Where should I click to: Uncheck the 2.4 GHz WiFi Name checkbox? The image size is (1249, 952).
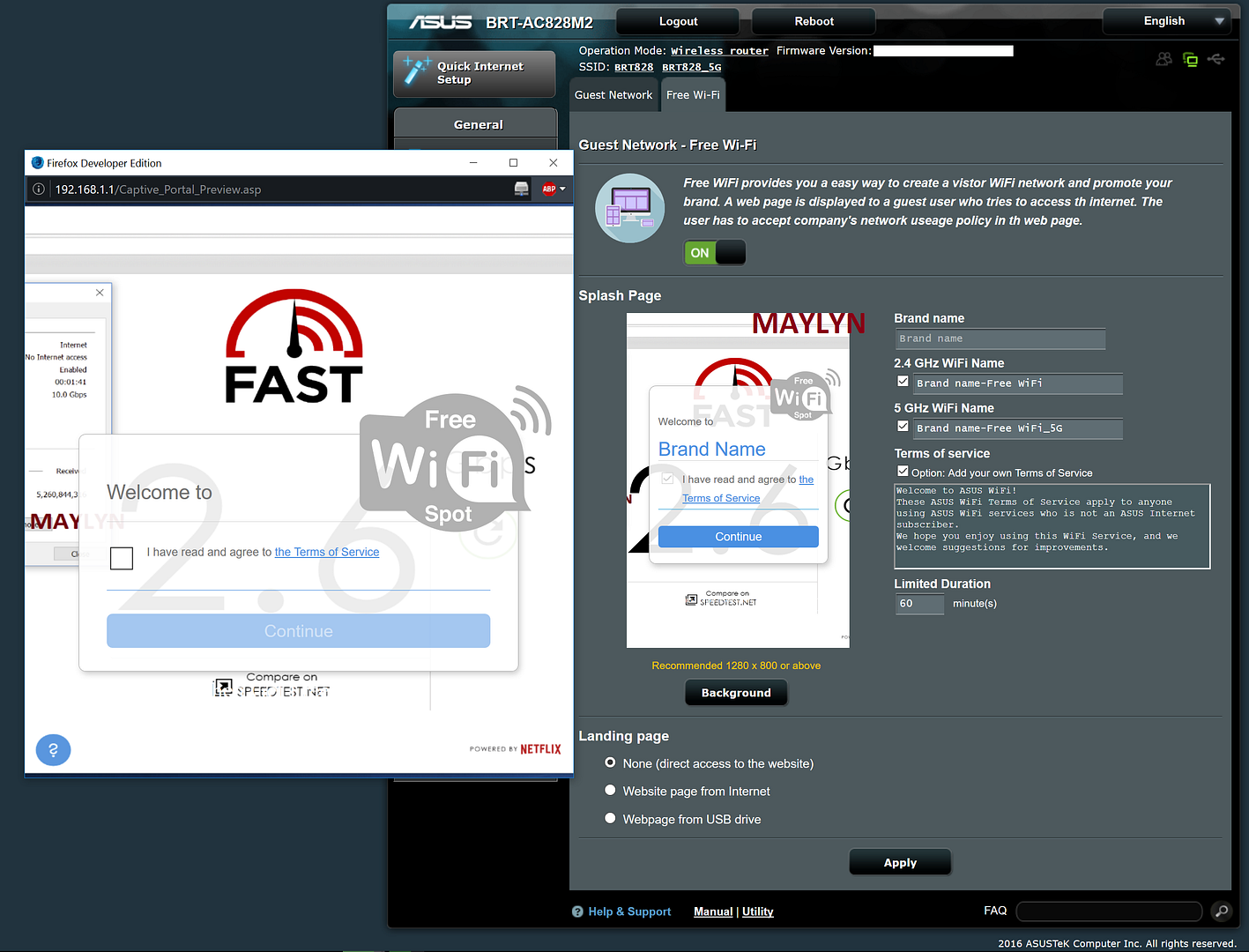click(x=903, y=382)
